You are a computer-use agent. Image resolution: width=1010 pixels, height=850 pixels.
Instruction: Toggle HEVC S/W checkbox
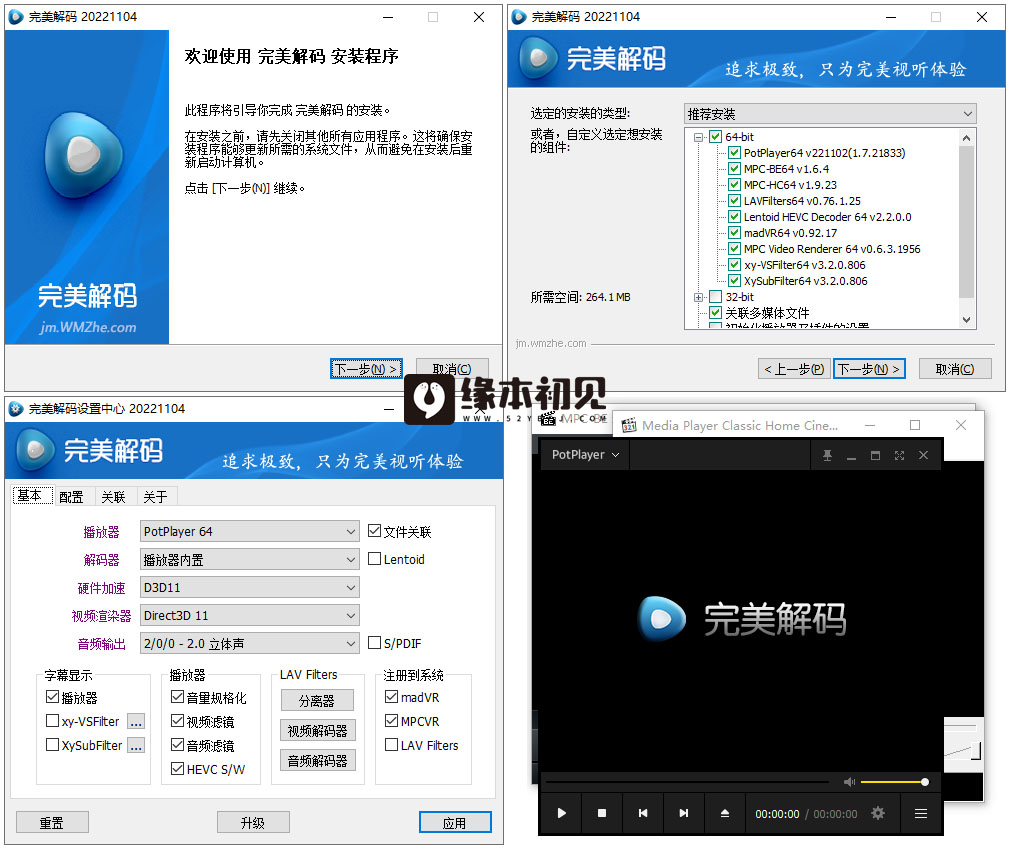click(x=177, y=768)
